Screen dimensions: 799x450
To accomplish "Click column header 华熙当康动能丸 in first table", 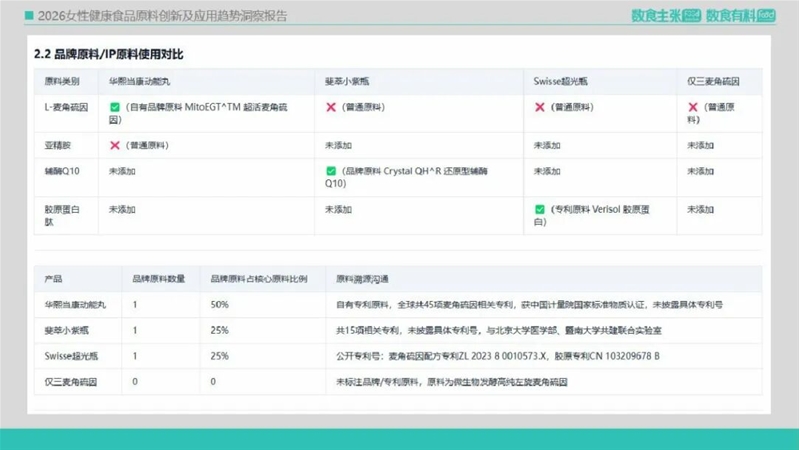I will pos(139,82).
